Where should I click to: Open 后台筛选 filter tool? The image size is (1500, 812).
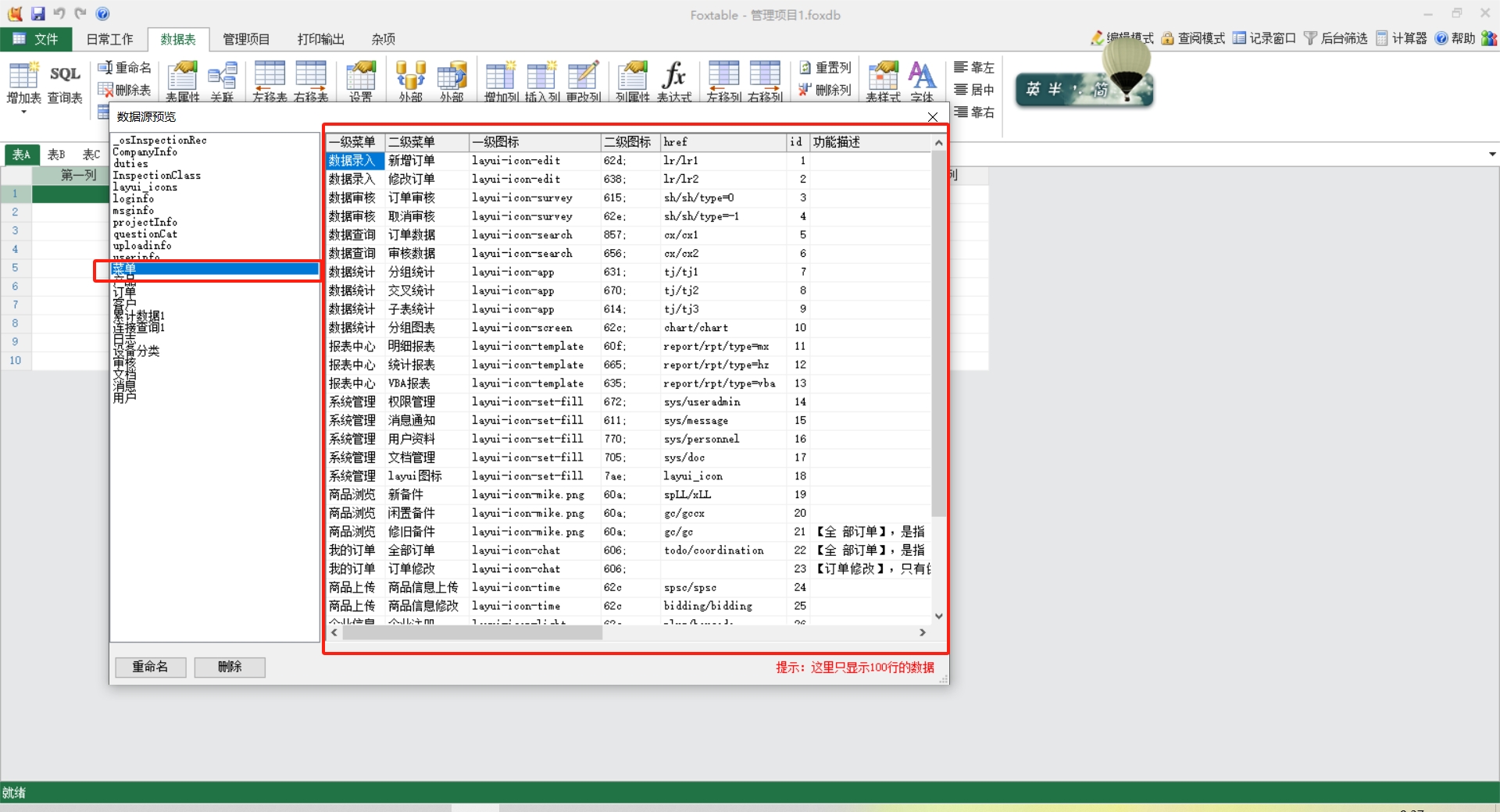click(1335, 38)
